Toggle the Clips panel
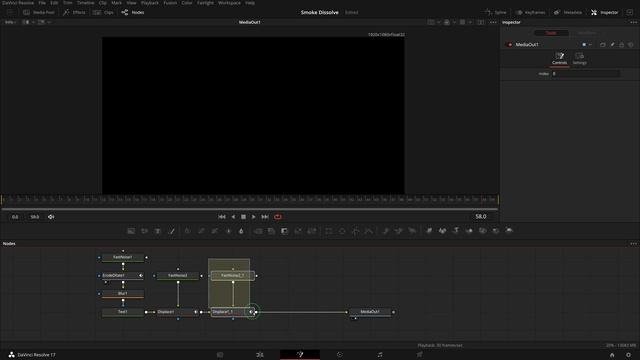640x360 pixels. 103,12
